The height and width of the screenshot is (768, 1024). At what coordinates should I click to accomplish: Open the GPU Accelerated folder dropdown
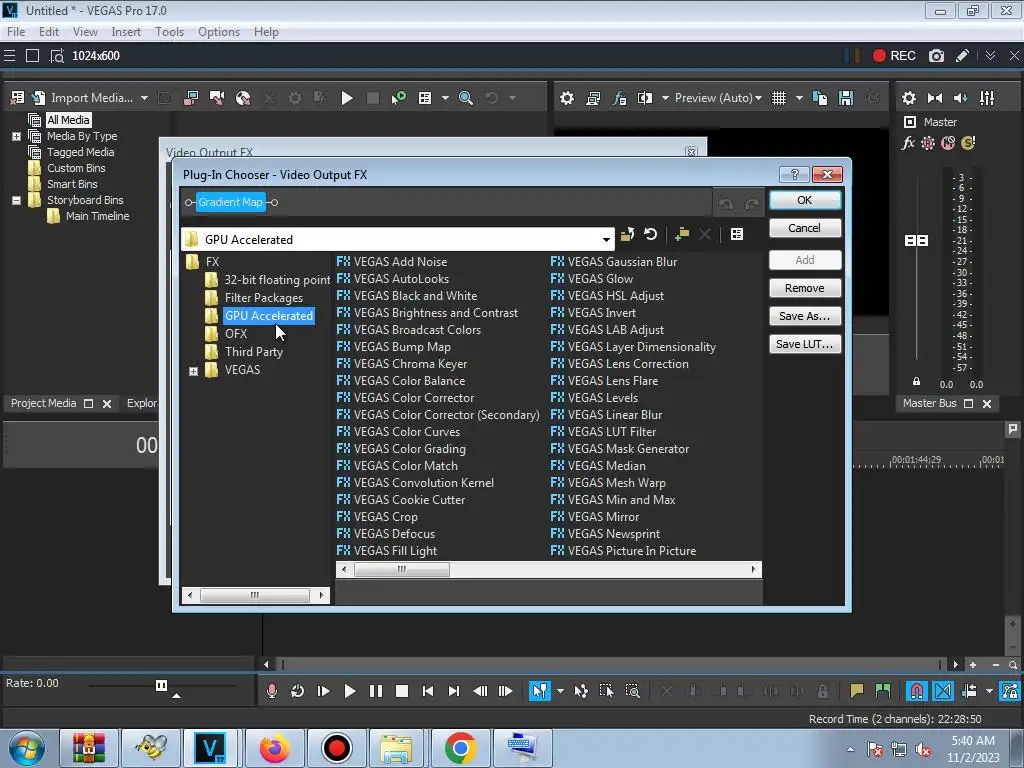click(x=606, y=240)
